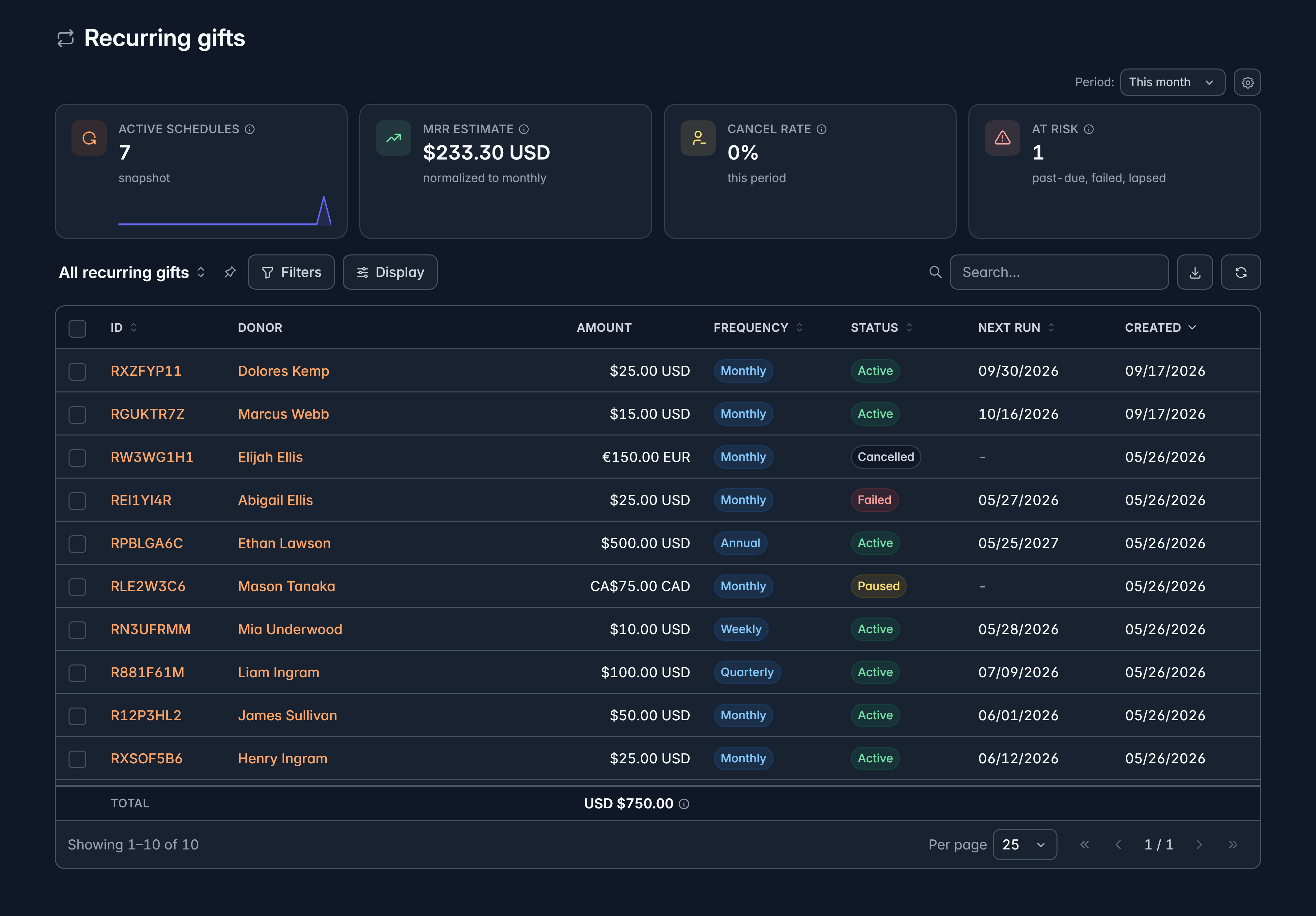Viewport: 1316px width, 916px height.
Task: Check the row for RXZFYP11
Action: click(77, 371)
